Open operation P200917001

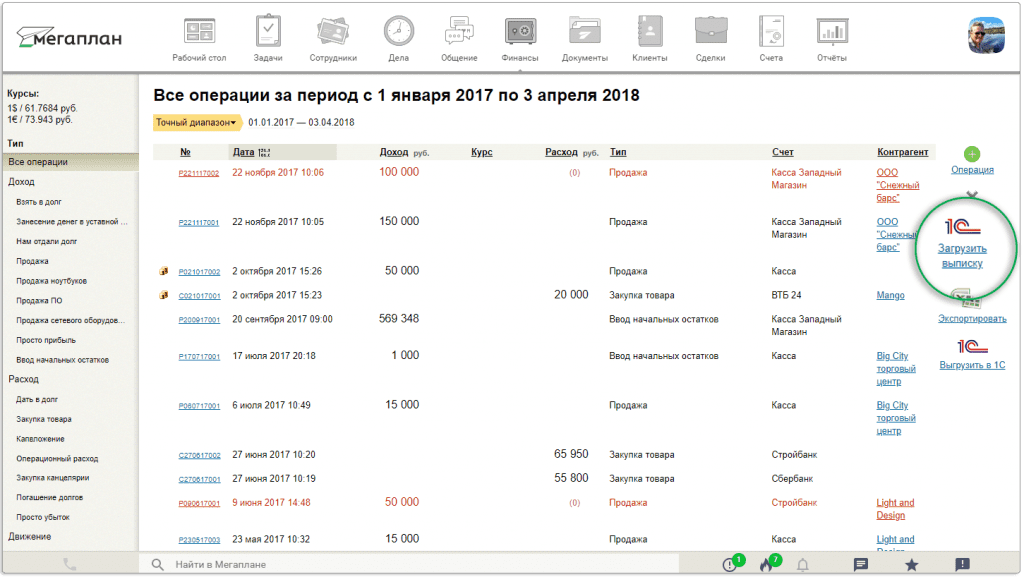click(199, 320)
